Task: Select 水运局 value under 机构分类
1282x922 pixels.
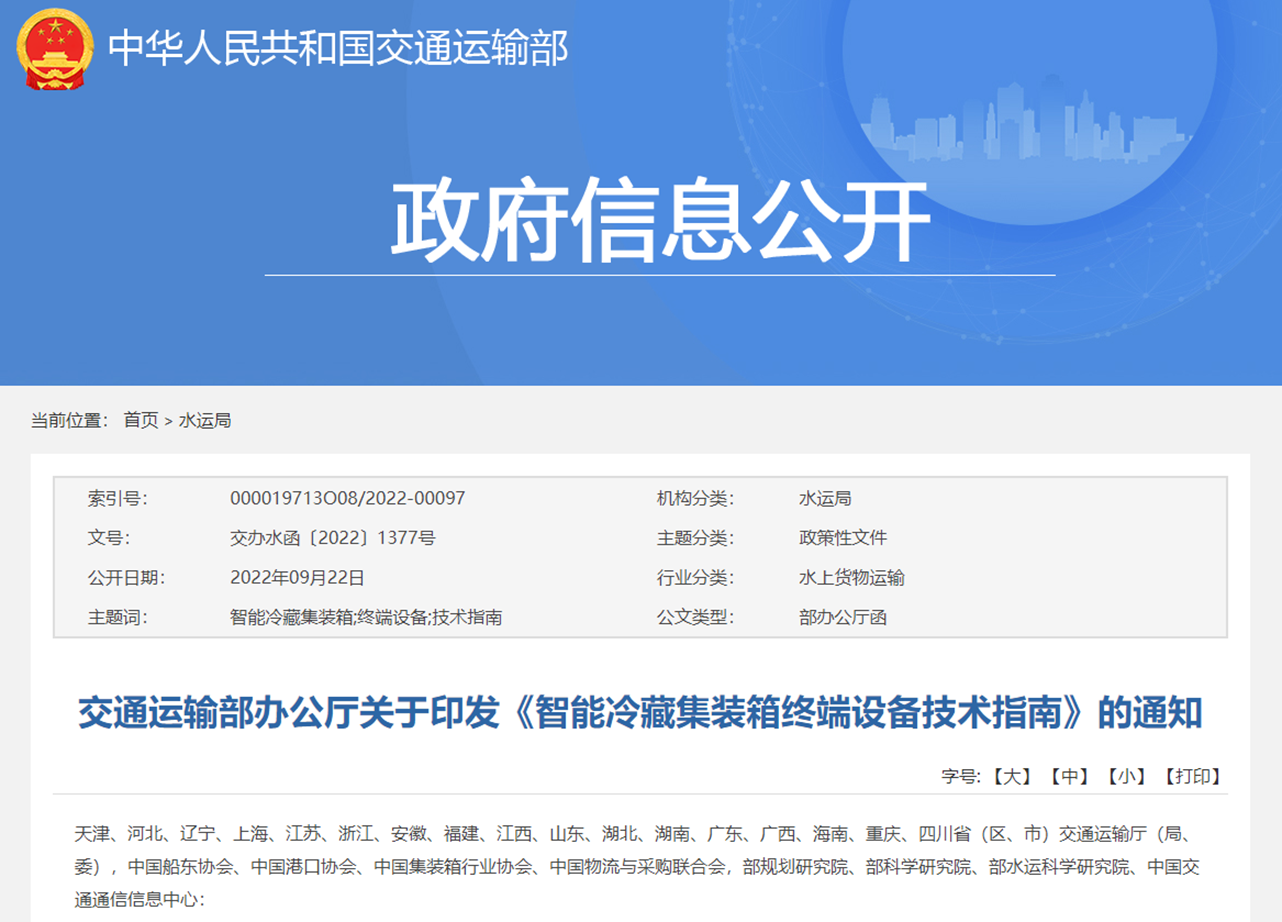Action: 825,498
